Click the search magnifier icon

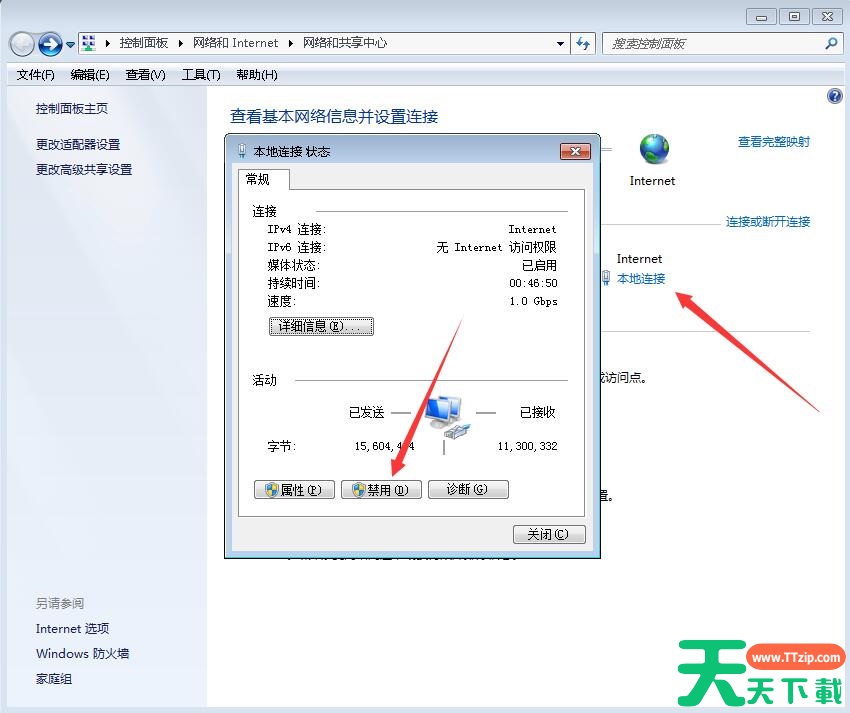tap(831, 43)
